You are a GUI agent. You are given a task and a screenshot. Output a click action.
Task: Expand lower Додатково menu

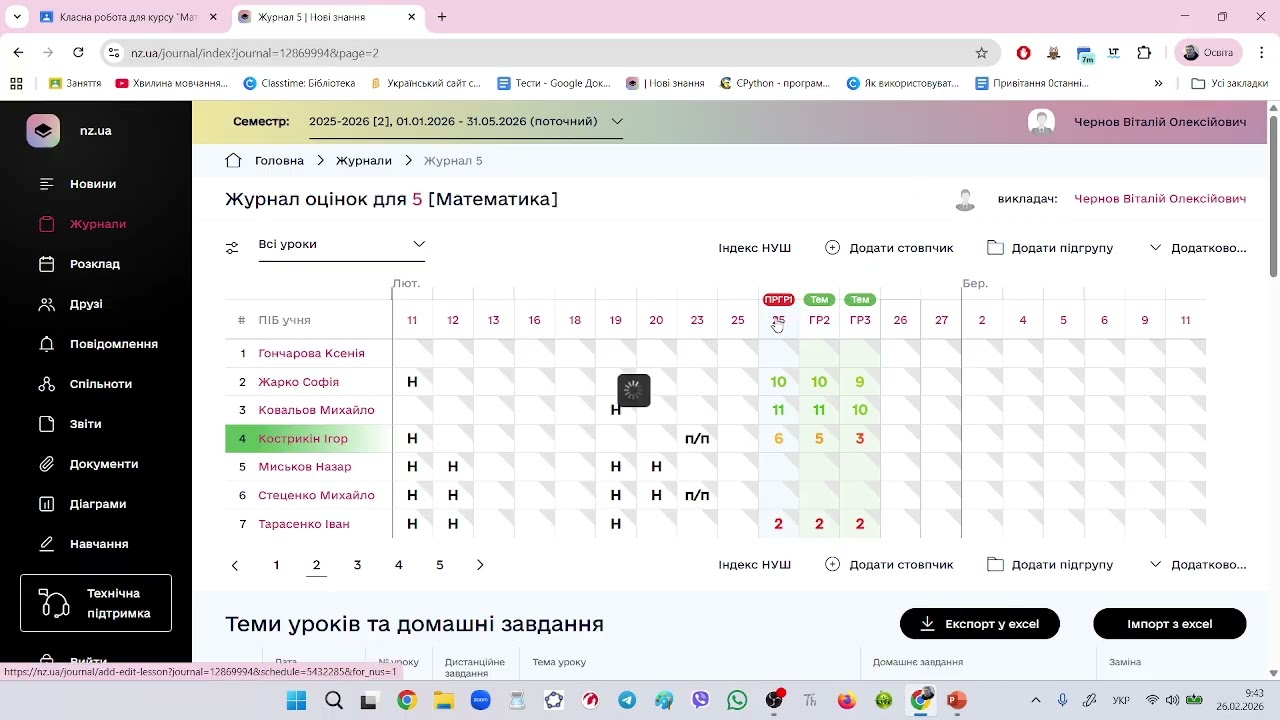(x=1198, y=564)
